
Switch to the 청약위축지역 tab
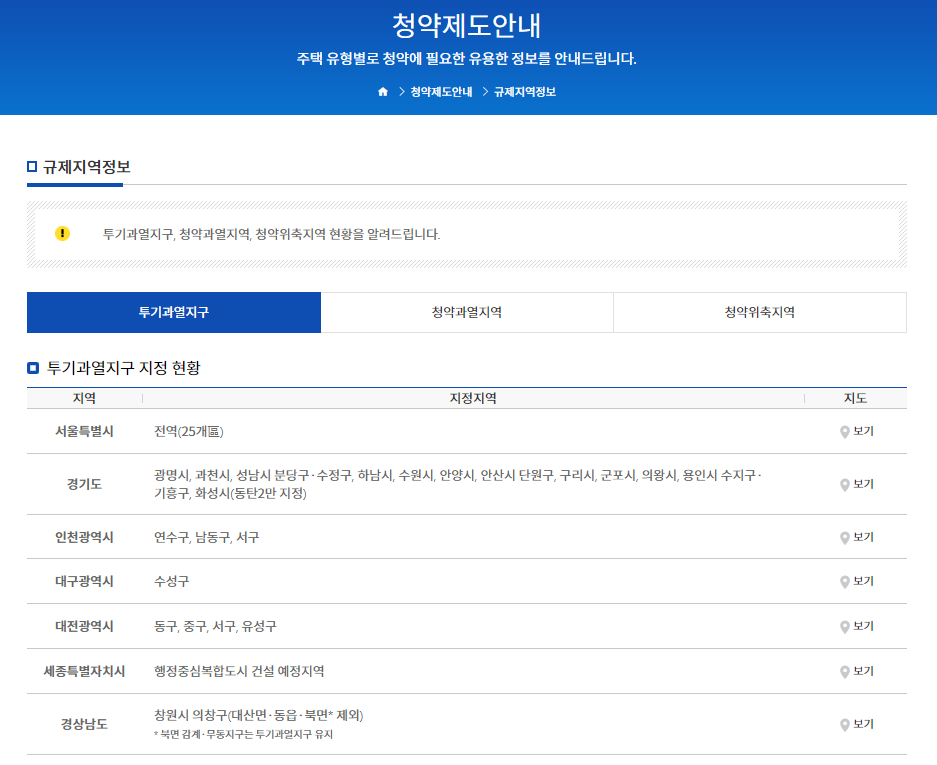click(760, 312)
